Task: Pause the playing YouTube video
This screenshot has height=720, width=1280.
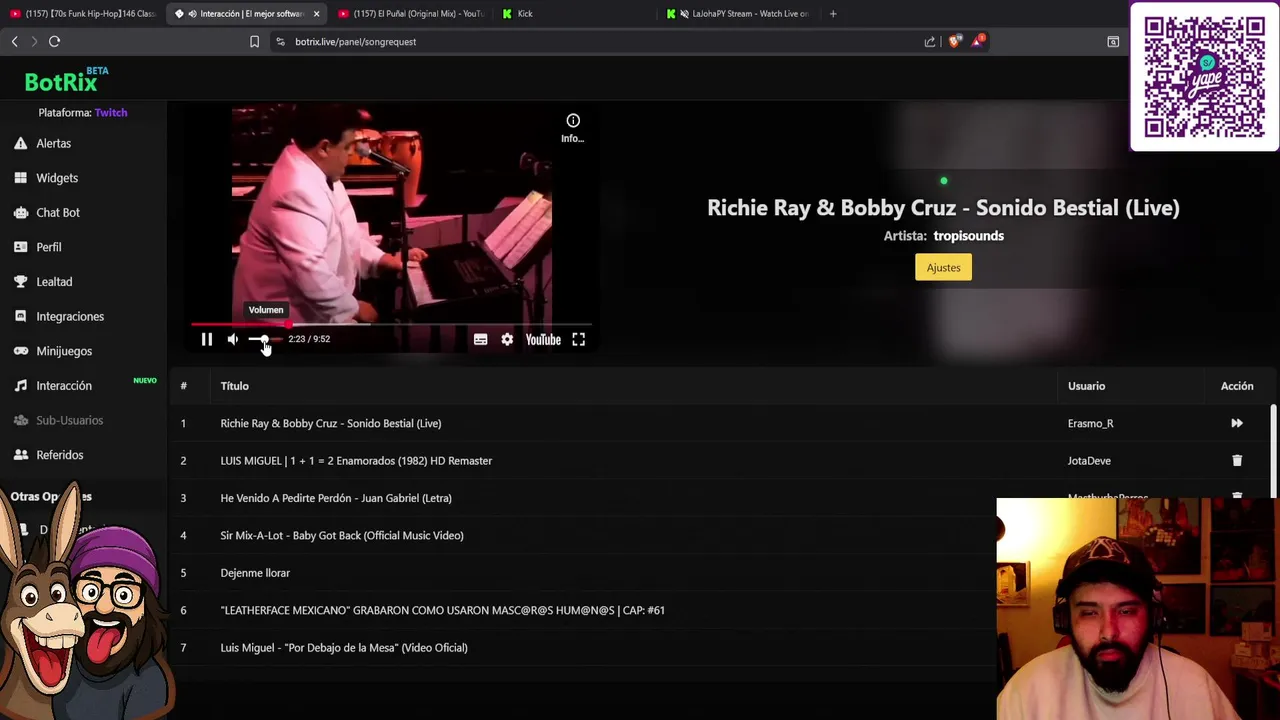Action: click(x=207, y=340)
